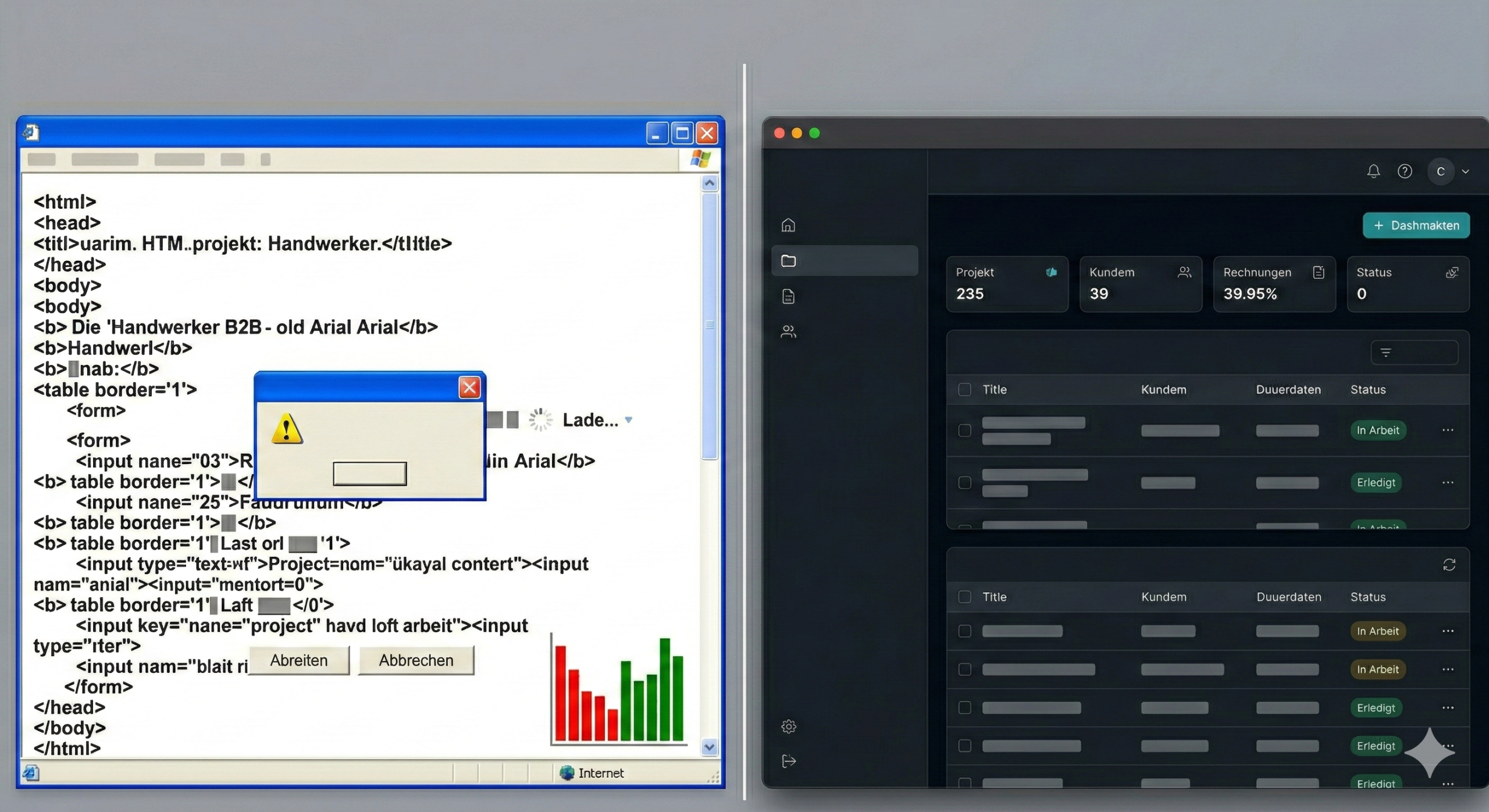Screen dimensions: 1489x812
Task: Select all rows using the header checkbox
Action: (964, 390)
